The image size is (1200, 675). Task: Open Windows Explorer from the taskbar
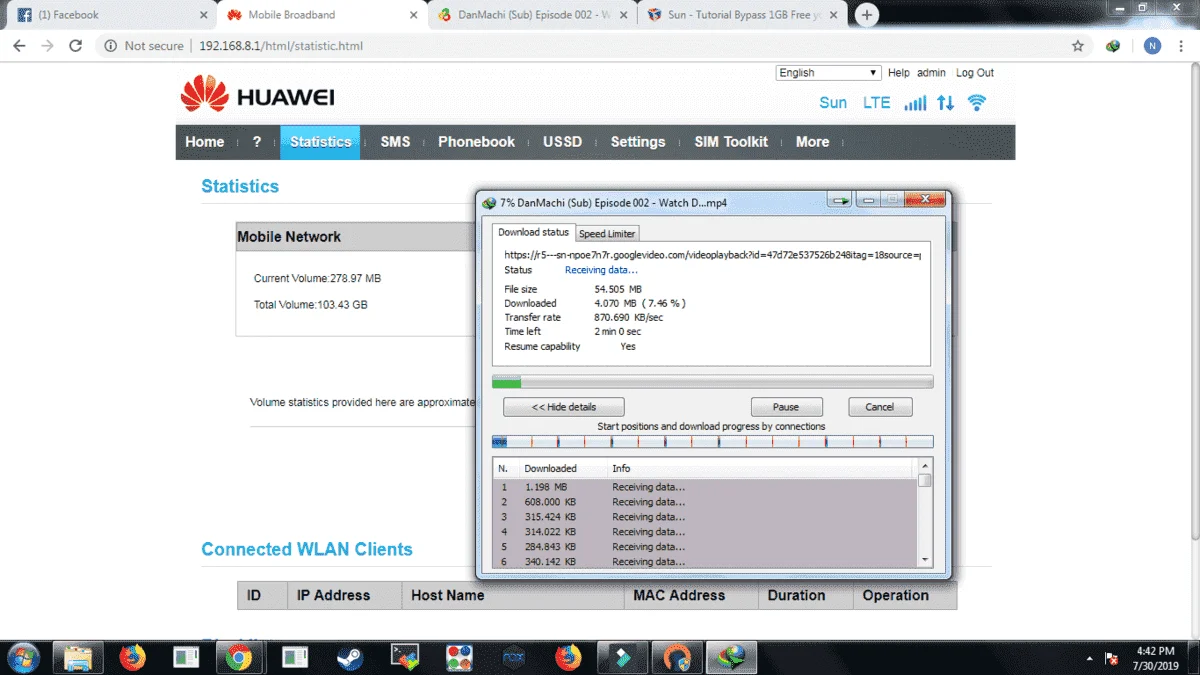click(x=78, y=657)
